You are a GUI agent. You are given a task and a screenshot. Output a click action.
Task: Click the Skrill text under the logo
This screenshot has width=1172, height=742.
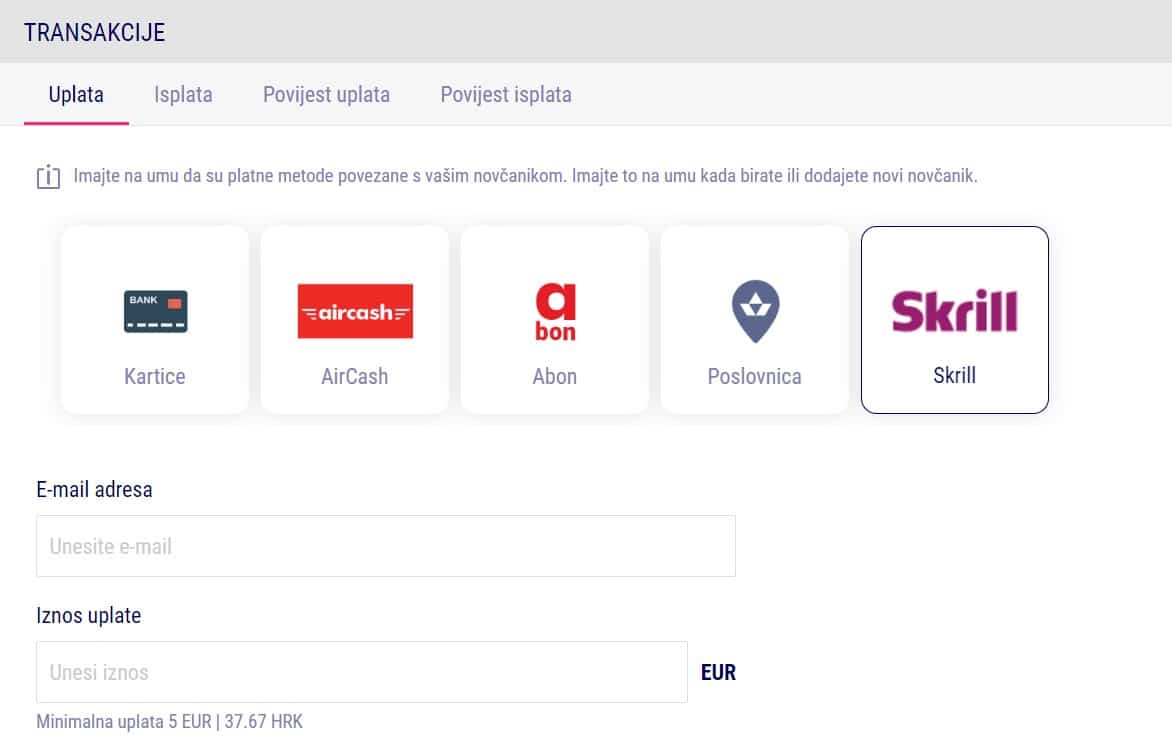pos(954,376)
